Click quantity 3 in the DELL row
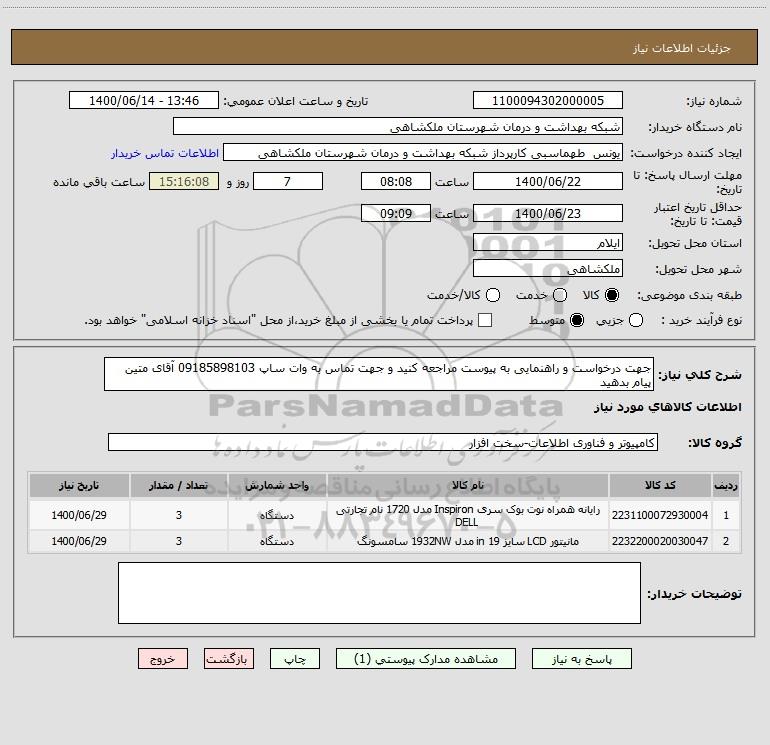This screenshot has width=770, height=745. [179, 515]
